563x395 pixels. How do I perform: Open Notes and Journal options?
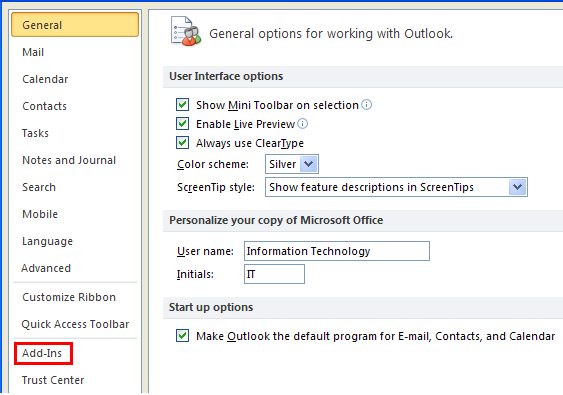(x=69, y=160)
